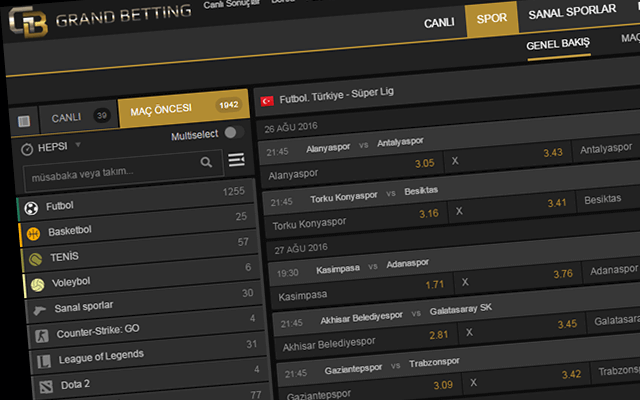The width and height of the screenshot is (640, 400).
Task: Click the Counter-Strike: GO icon
Action: click(42, 336)
